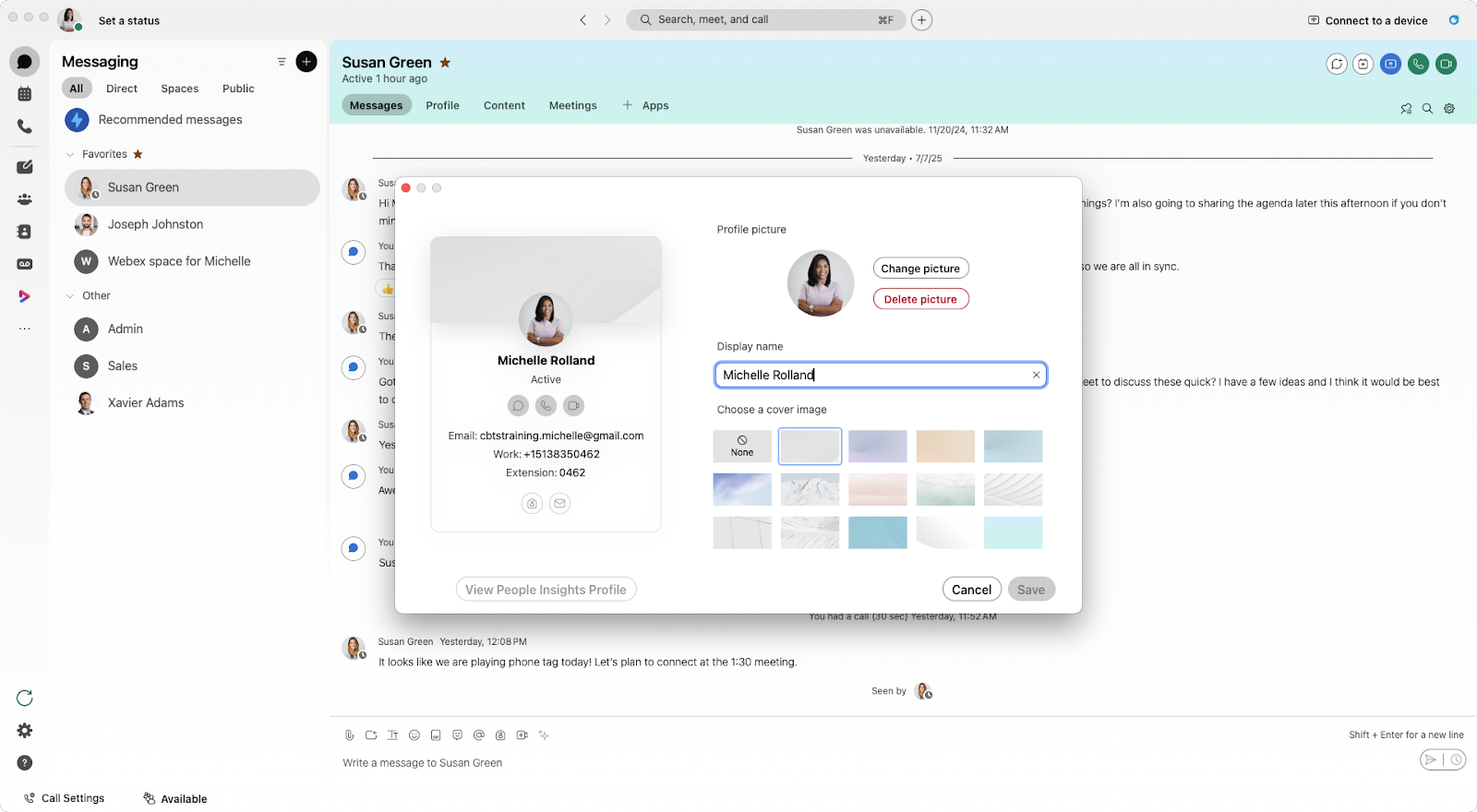
Task: Click the message box to Susan Green
Action: 877,763
